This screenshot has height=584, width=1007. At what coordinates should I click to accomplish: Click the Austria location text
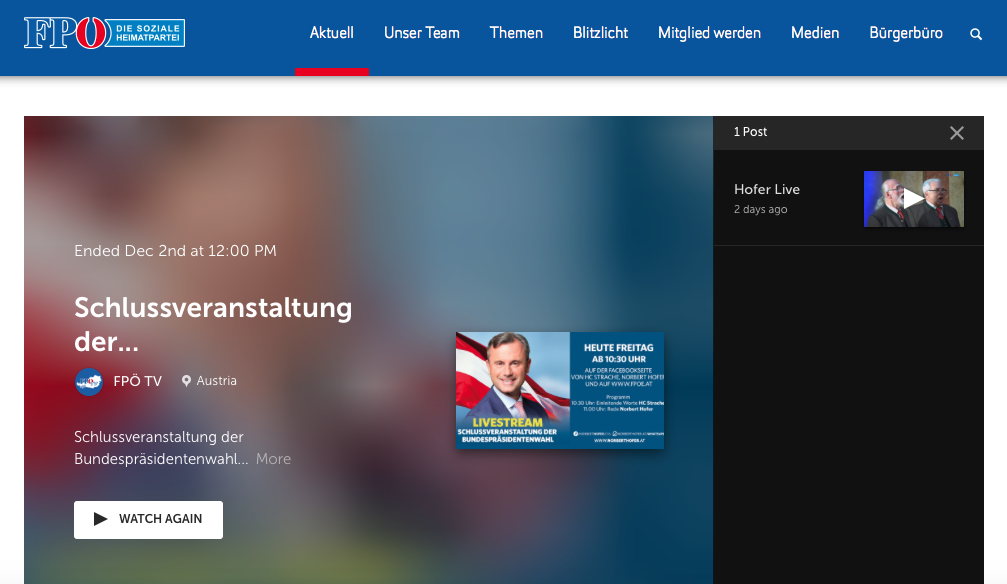click(216, 381)
